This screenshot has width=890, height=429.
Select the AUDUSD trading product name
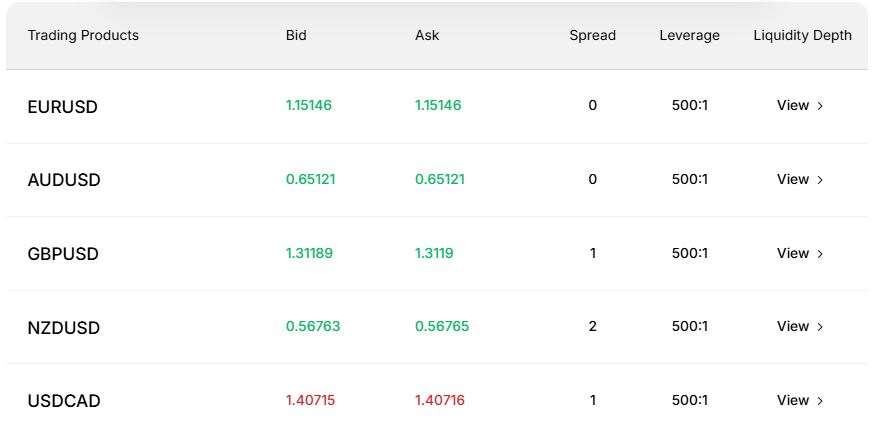pos(64,180)
